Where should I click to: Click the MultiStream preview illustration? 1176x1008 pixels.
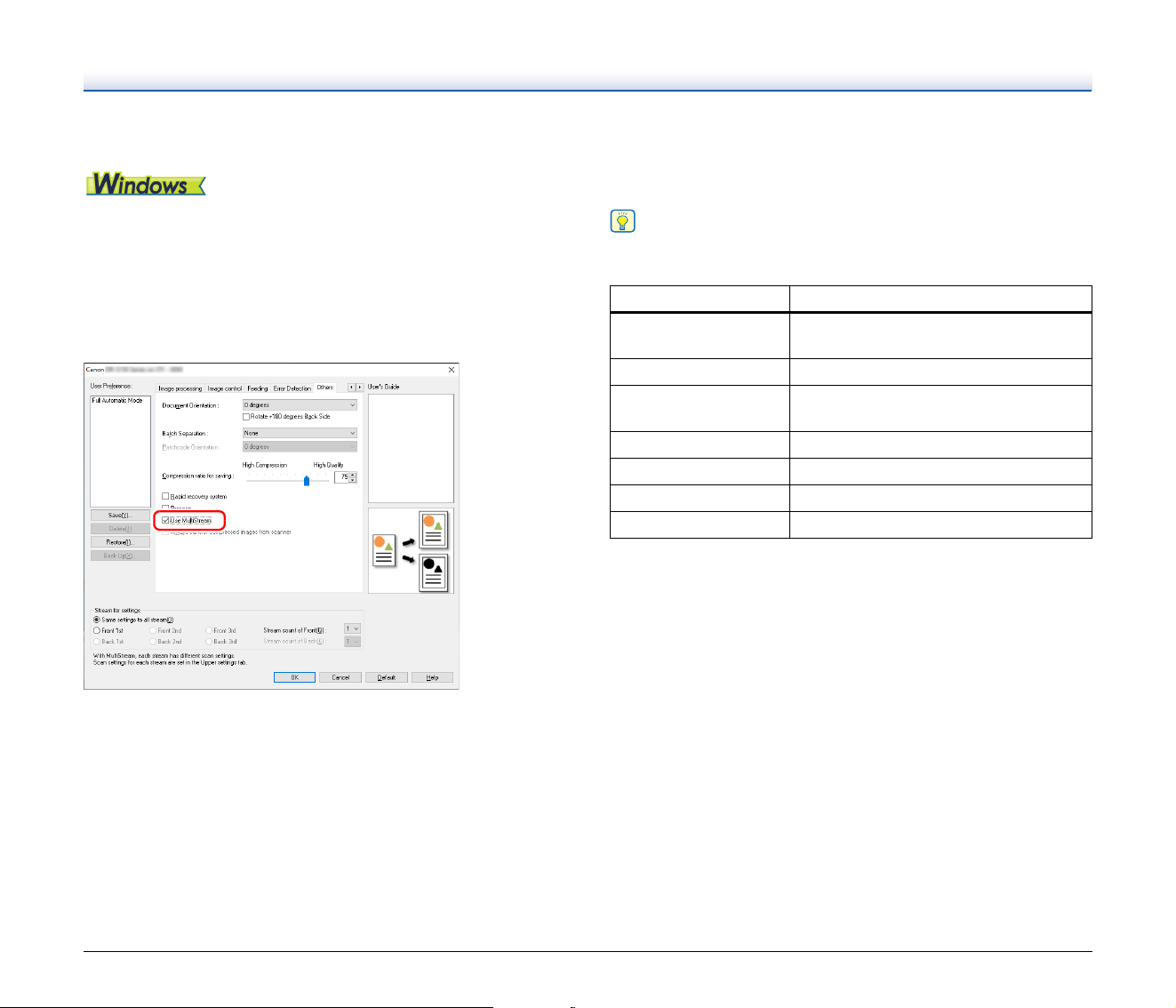coord(411,550)
